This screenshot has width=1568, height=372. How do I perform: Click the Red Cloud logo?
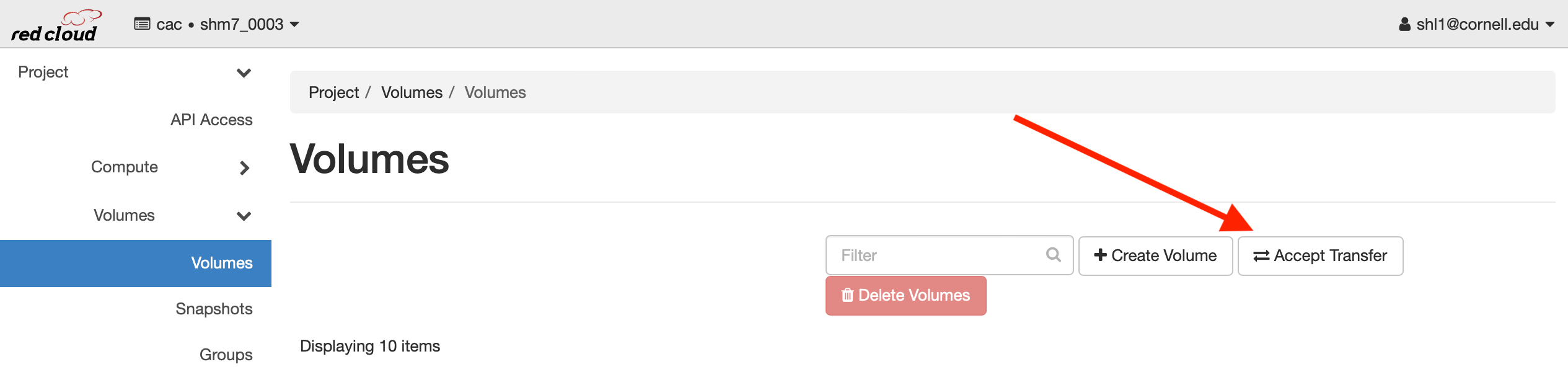click(56, 25)
